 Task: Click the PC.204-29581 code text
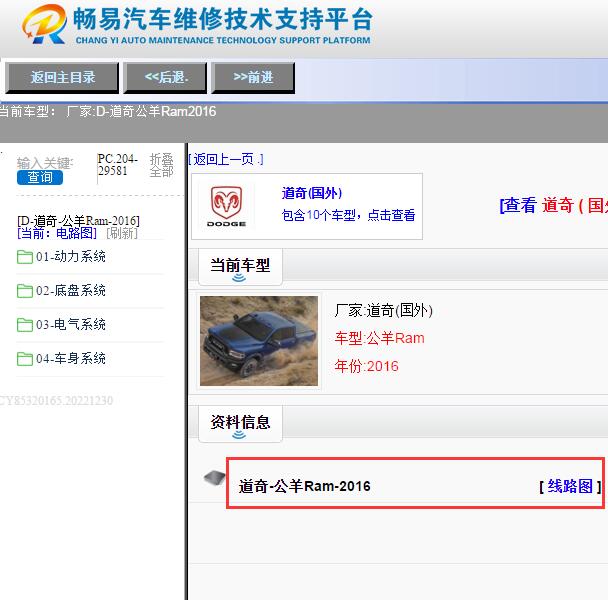117,165
